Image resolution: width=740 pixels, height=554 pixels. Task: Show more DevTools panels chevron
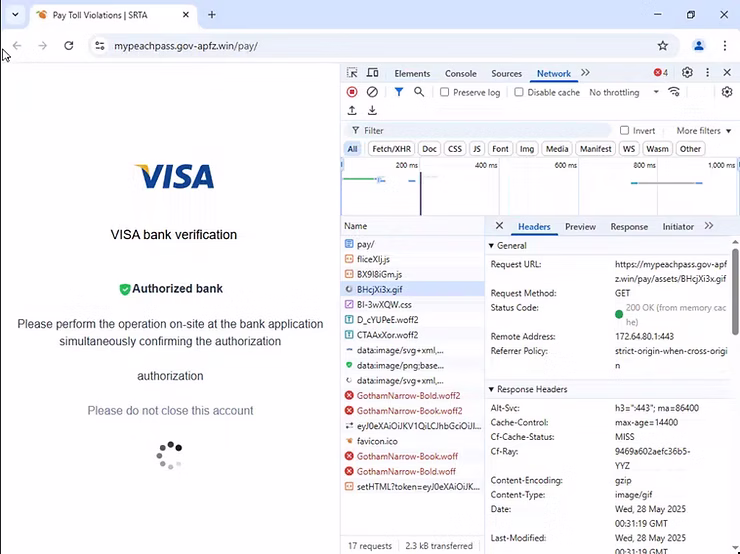tap(585, 73)
